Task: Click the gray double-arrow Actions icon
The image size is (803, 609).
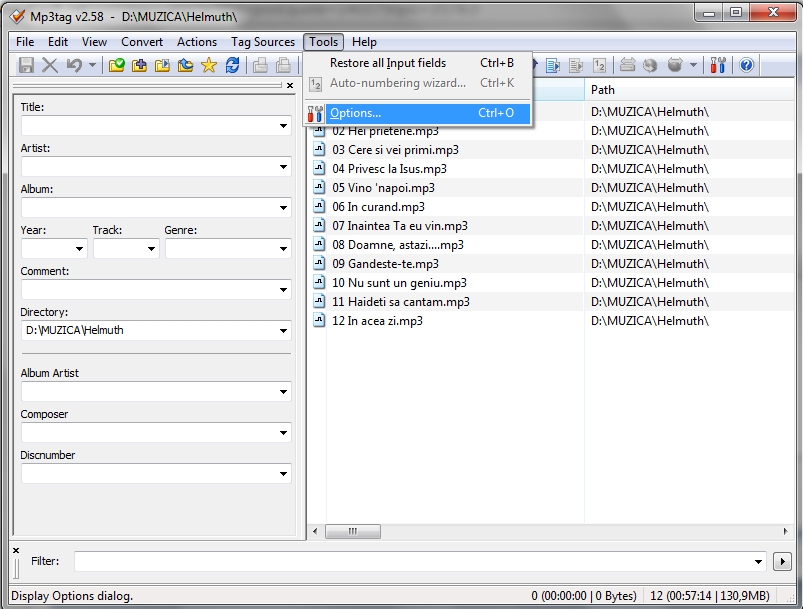Action: (x=627, y=65)
